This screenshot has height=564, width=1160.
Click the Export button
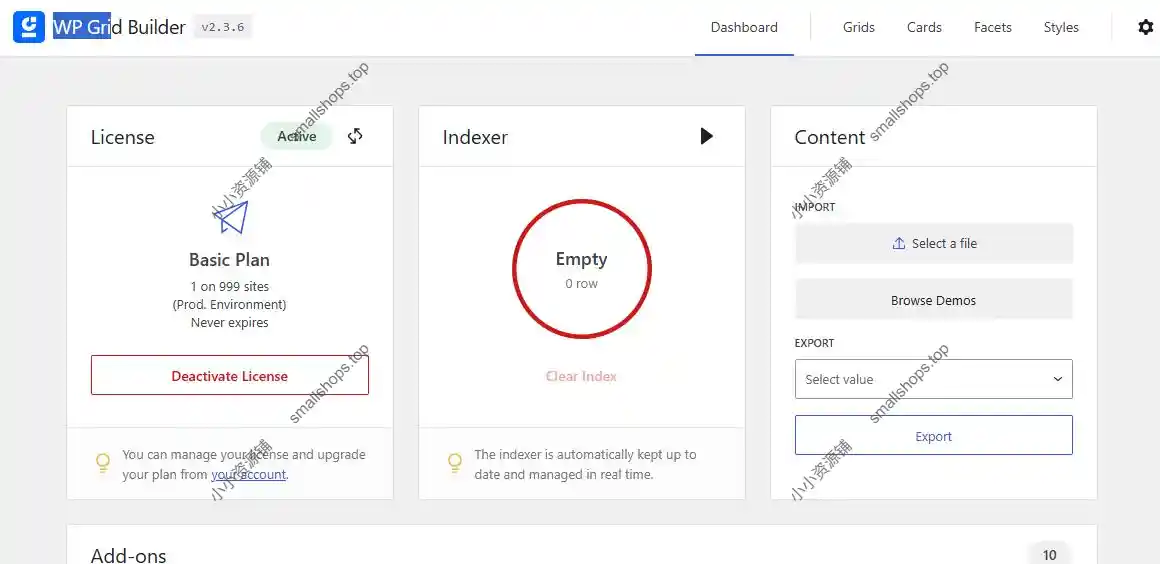point(934,435)
